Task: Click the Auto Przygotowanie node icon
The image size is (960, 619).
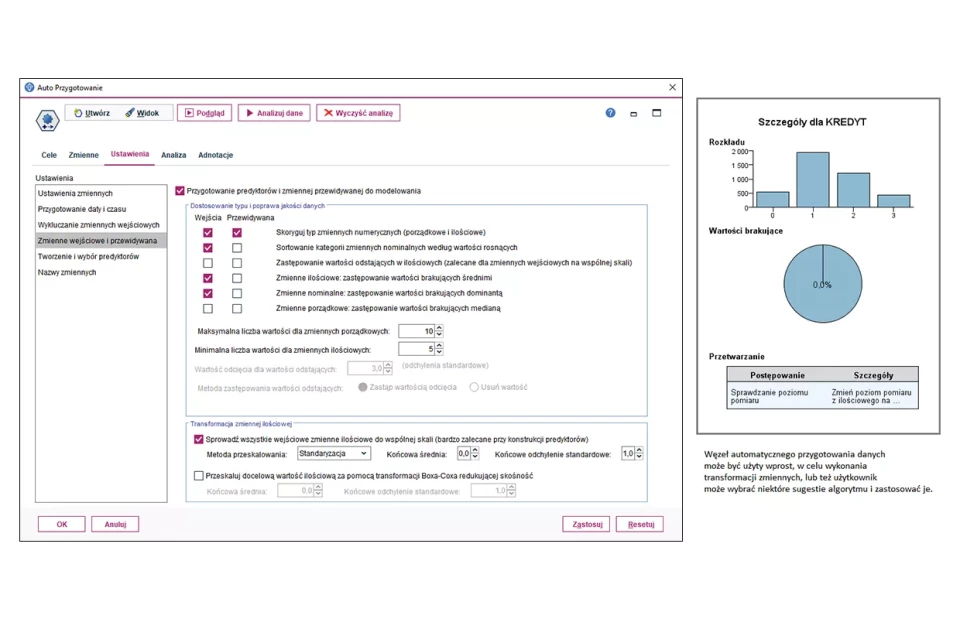Action: [x=47, y=121]
